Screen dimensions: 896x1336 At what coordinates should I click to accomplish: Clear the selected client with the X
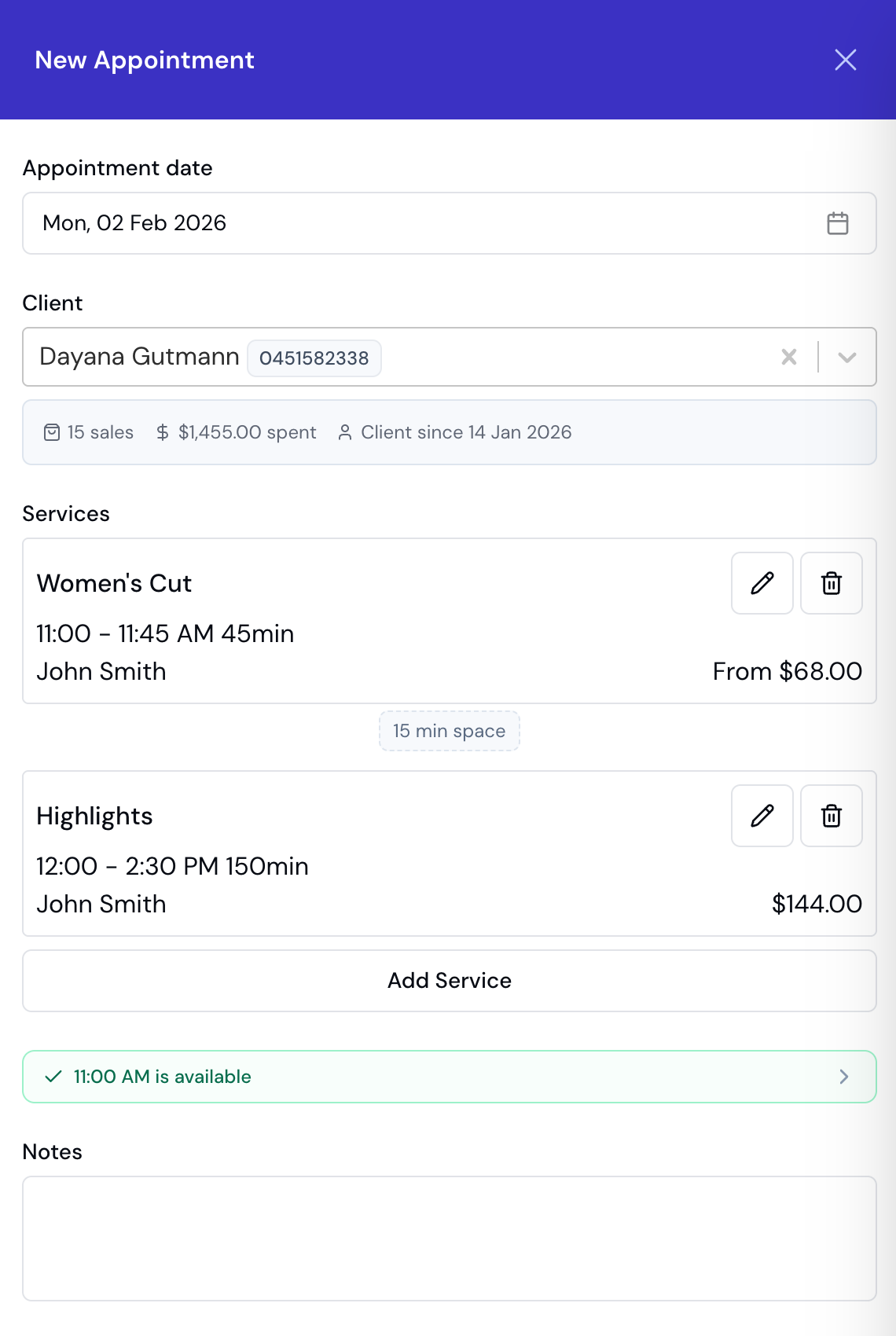788,358
